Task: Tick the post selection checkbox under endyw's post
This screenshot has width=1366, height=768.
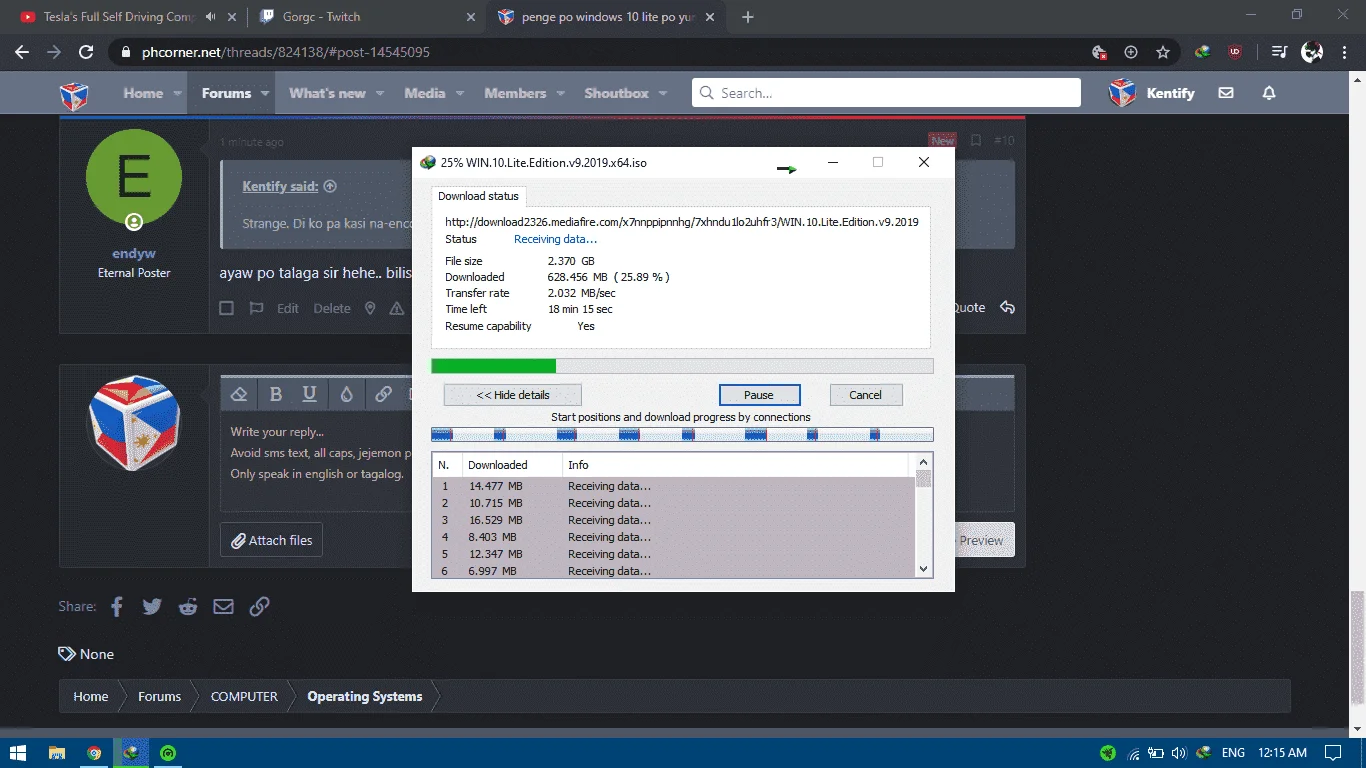Action: tap(227, 308)
